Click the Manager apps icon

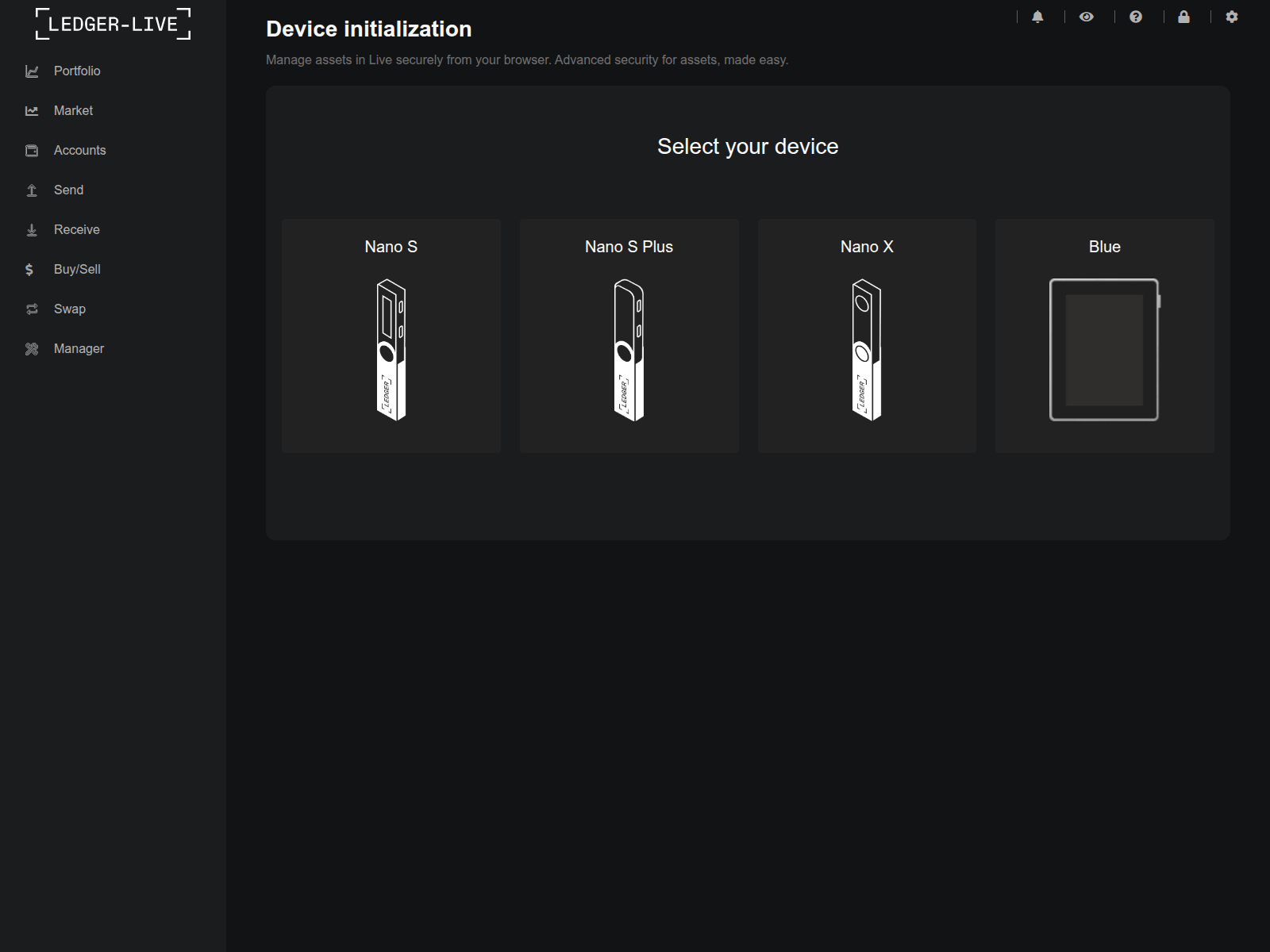click(32, 349)
